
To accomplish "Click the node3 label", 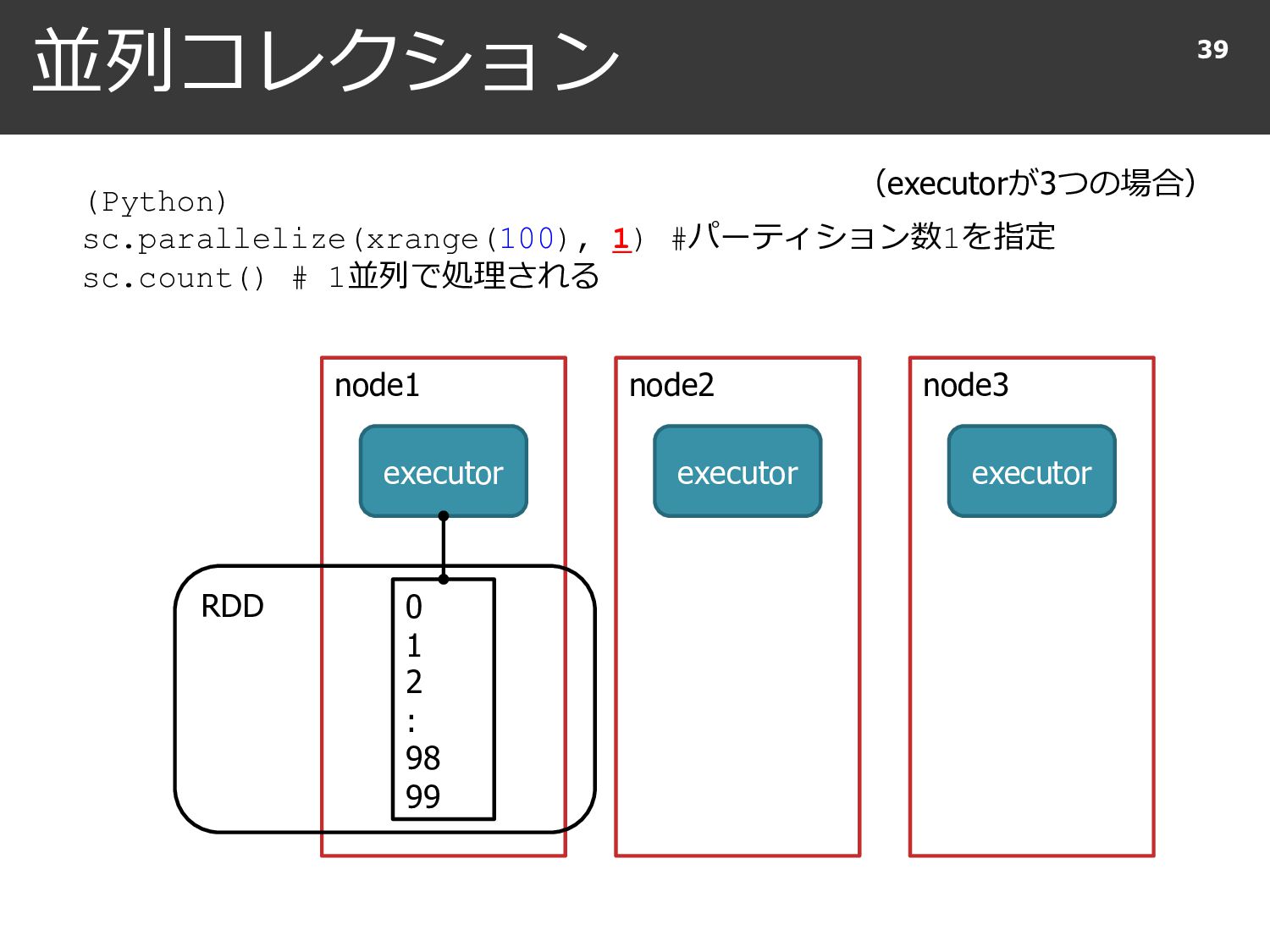I will pos(965,386).
